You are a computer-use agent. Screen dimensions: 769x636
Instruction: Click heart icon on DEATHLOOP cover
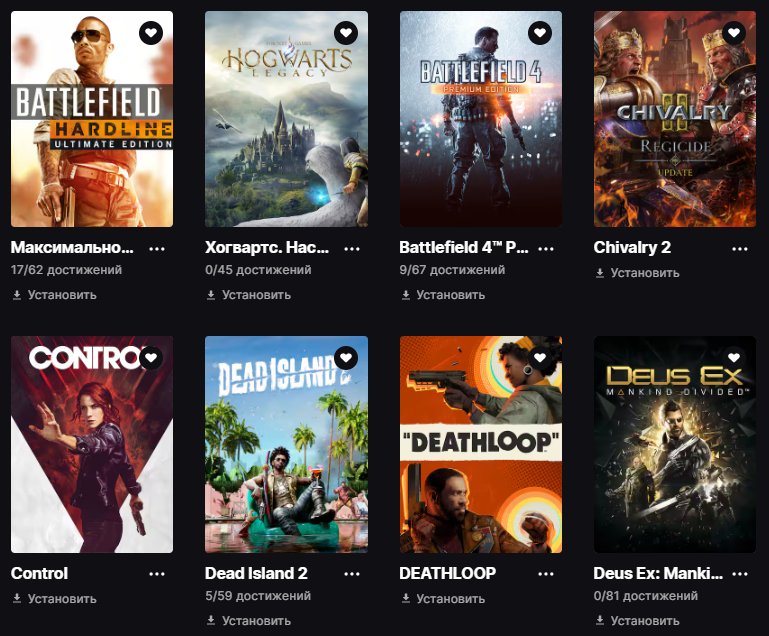(x=540, y=357)
